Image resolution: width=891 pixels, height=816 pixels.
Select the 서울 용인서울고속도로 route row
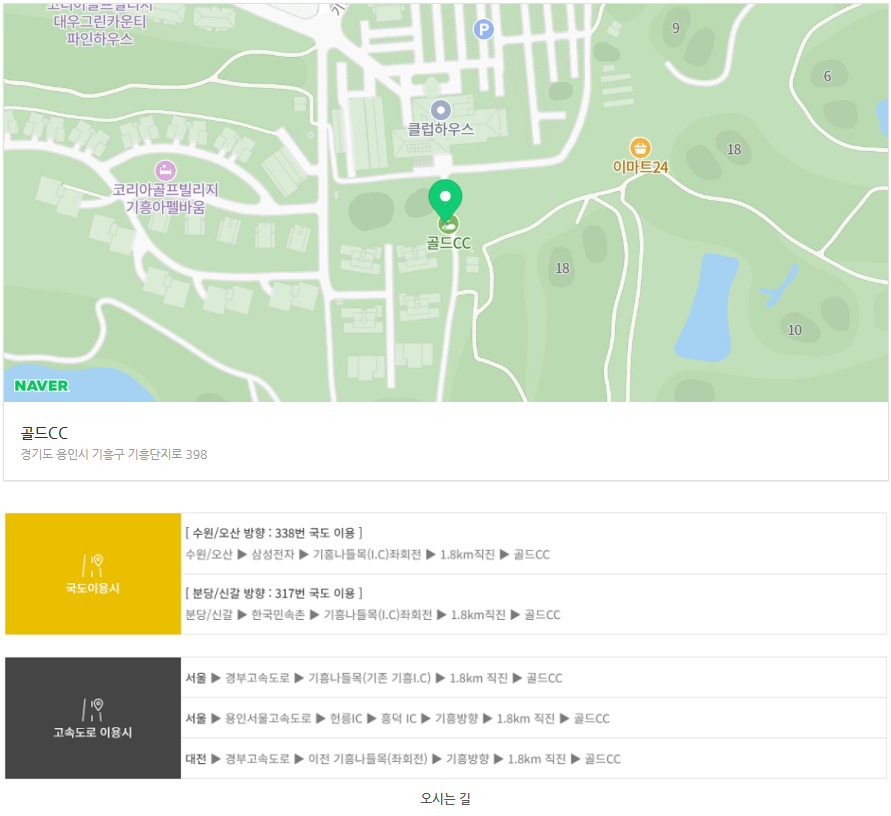coord(397,718)
